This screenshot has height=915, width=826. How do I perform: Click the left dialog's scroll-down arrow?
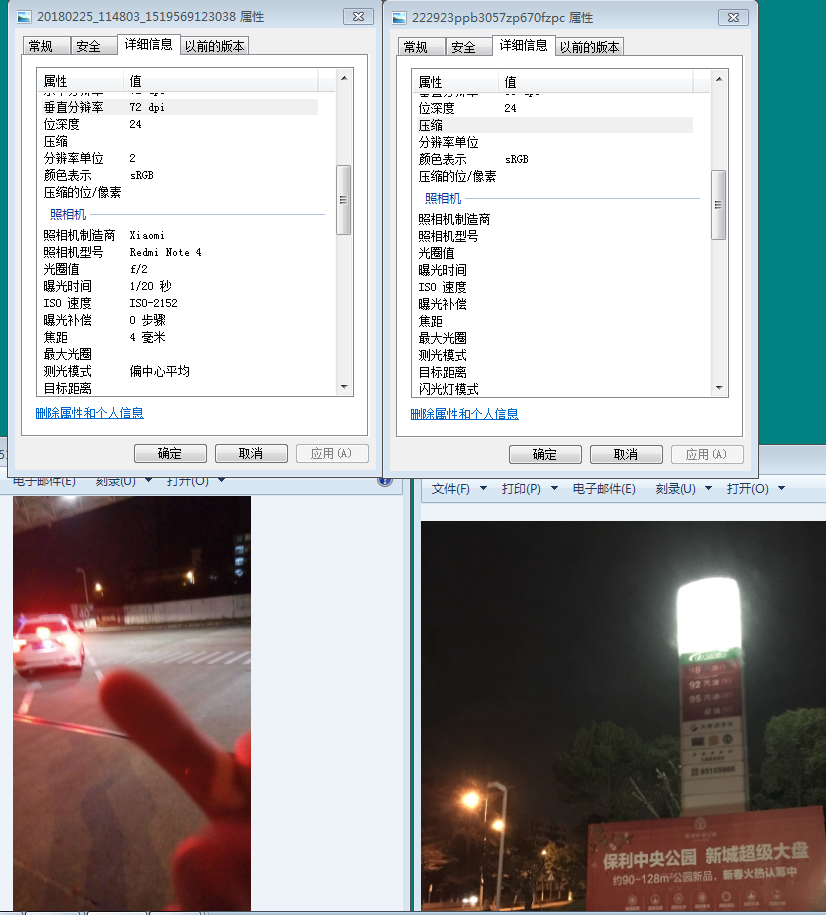pyautogui.click(x=344, y=386)
